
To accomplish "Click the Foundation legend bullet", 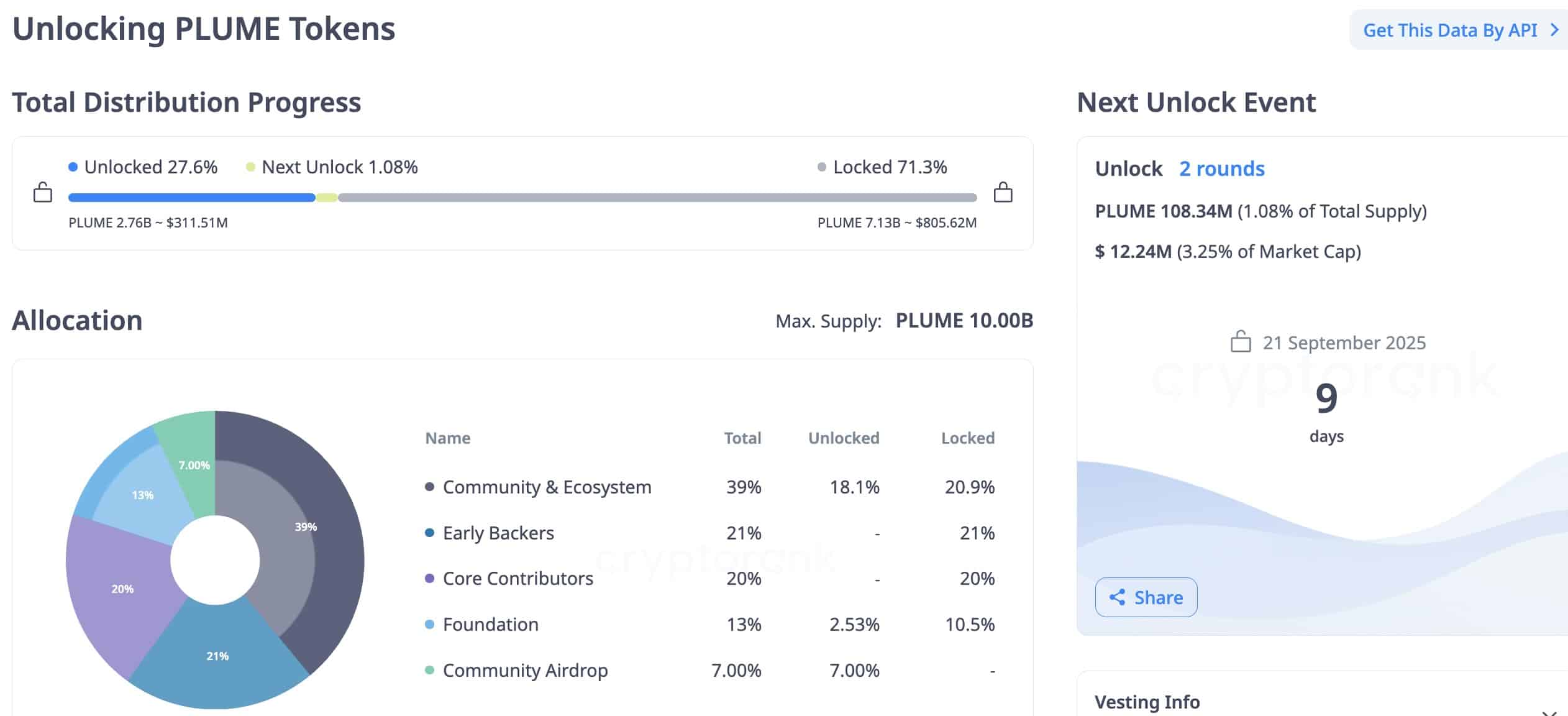I will (x=429, y=625).
